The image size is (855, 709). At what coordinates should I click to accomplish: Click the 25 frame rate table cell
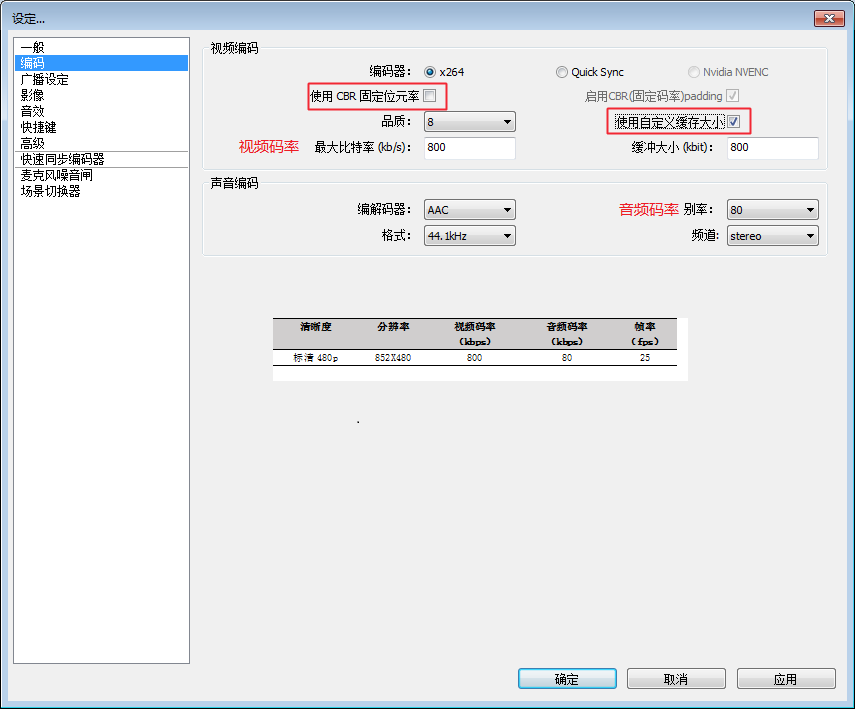(645, 358)
